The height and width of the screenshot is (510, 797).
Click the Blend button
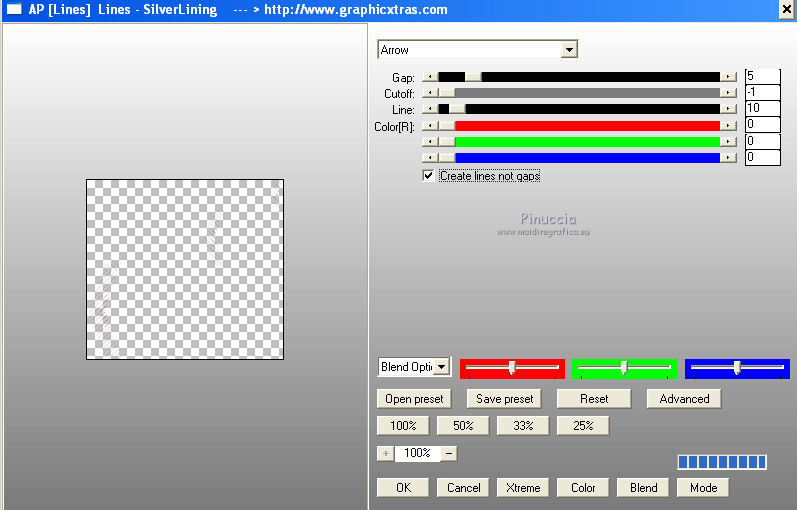tap(643, 488)
